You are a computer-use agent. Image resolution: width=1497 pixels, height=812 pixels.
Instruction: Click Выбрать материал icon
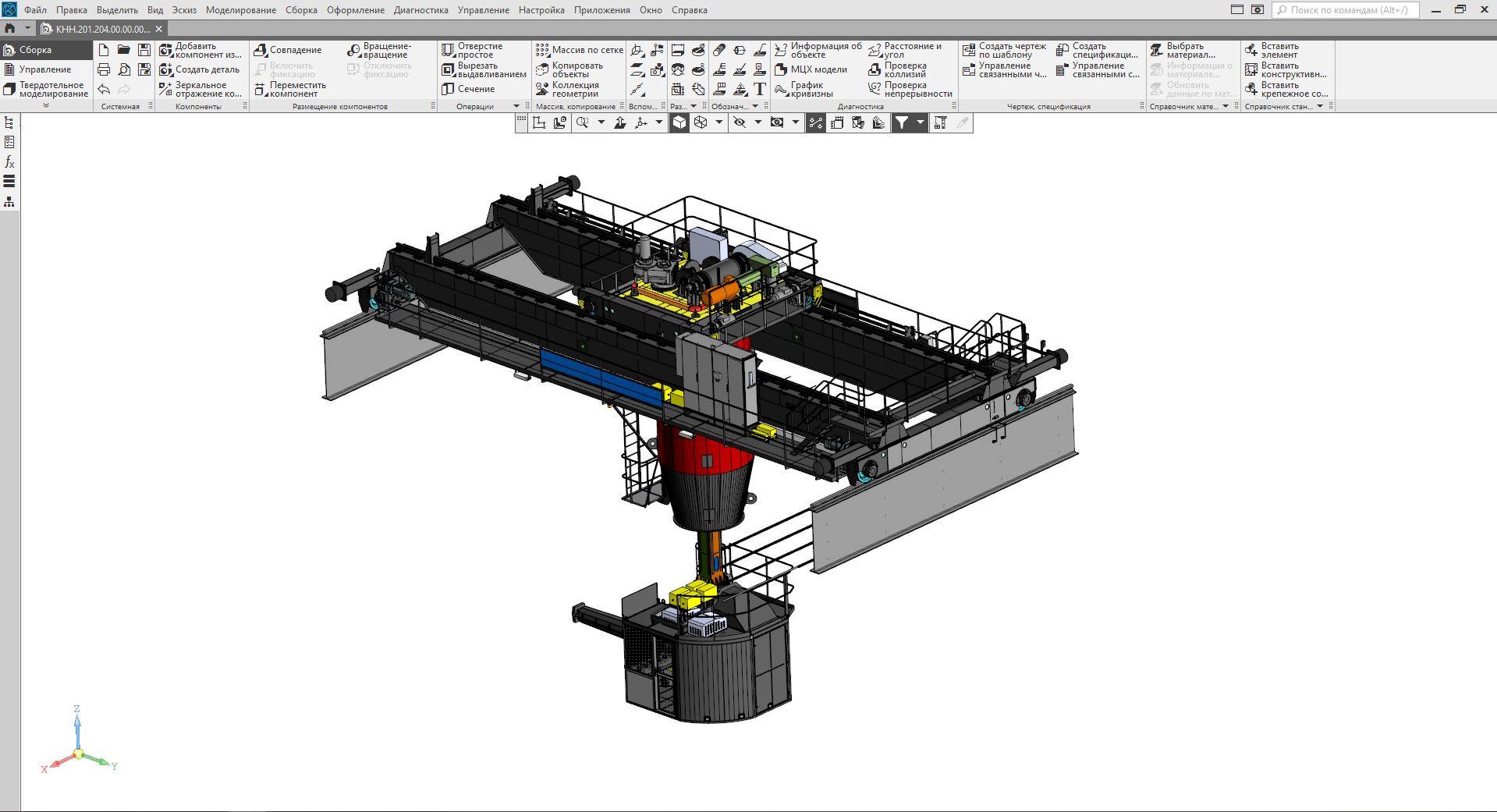[x=1157, y=50]
